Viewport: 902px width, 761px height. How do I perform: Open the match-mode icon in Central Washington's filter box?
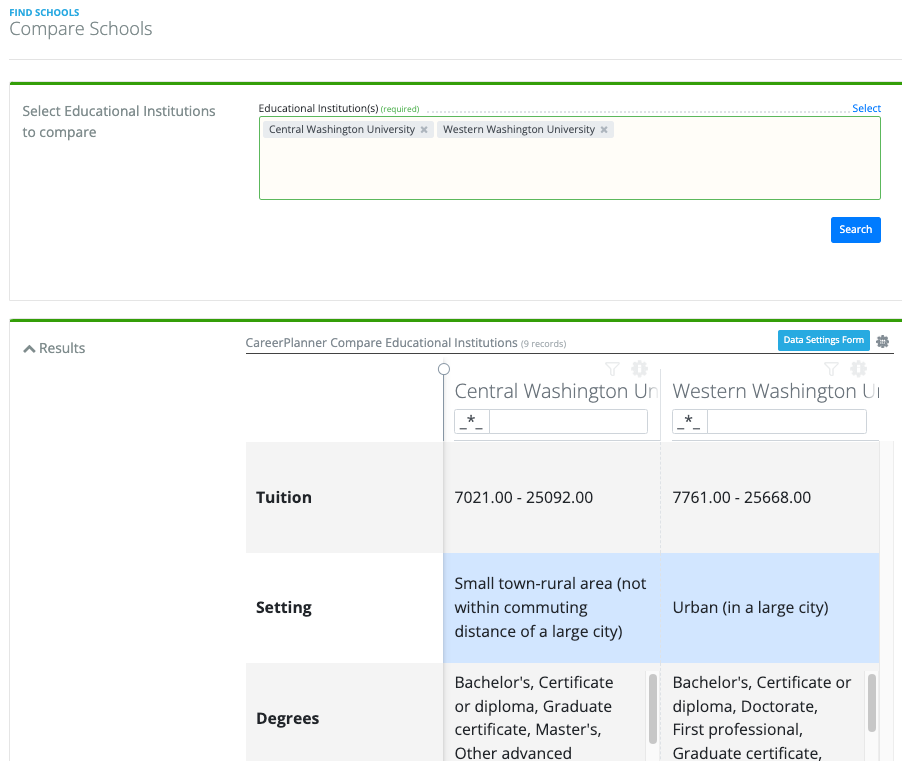pos(471,421)
